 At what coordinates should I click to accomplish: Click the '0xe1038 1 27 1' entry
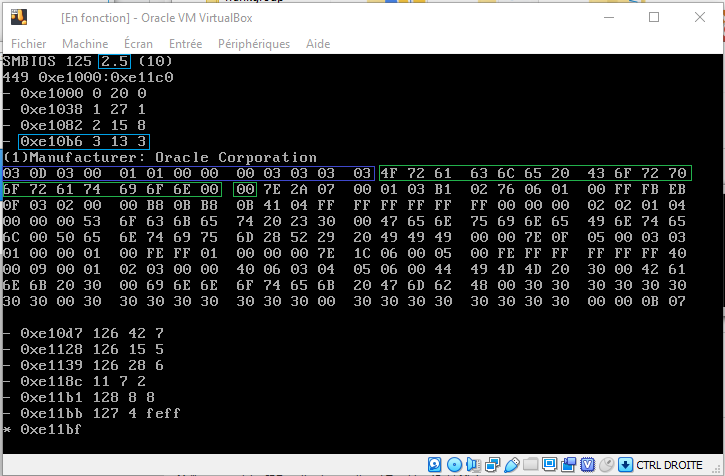83,109
